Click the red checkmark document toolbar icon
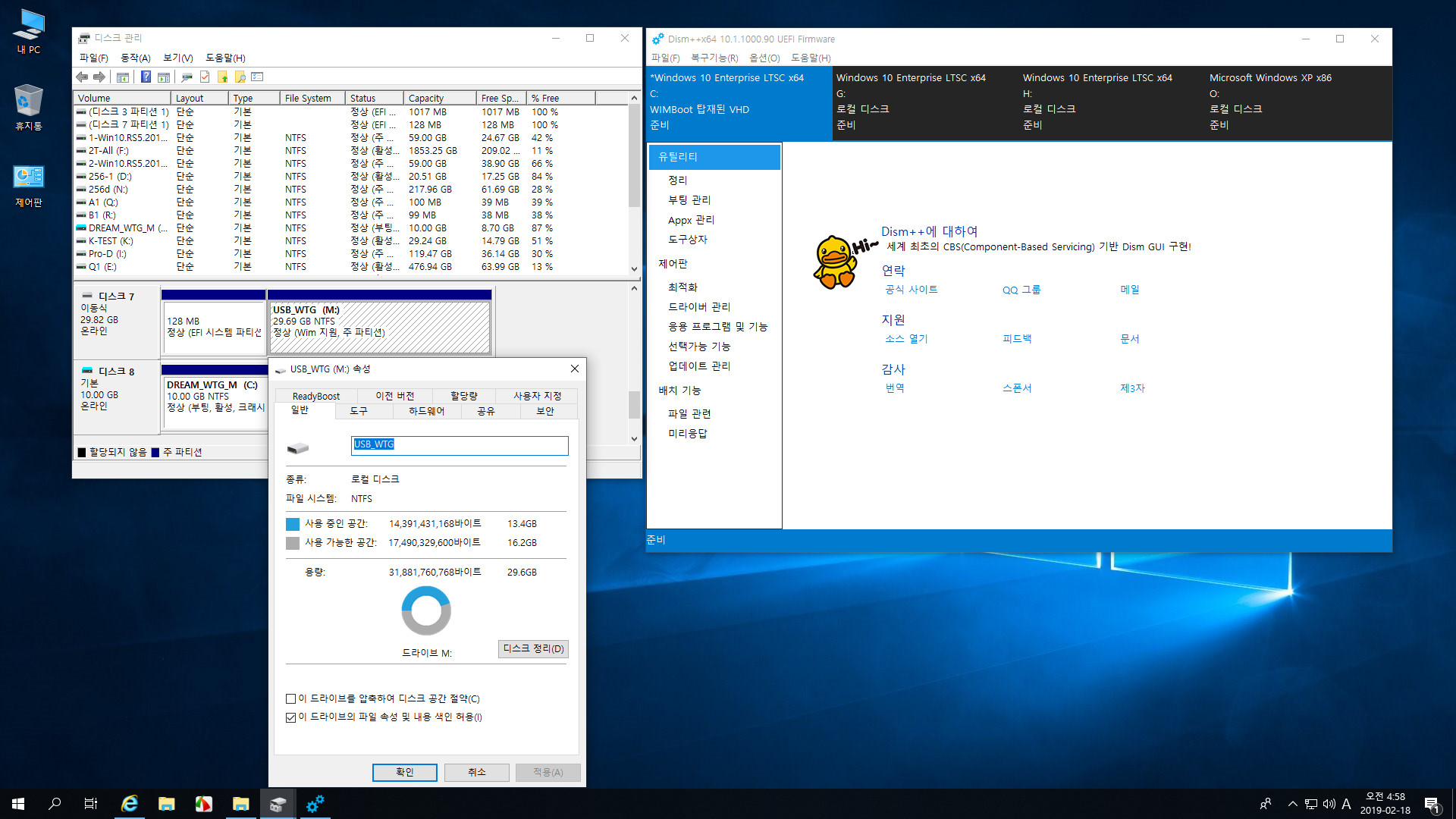The image size is (1456, 819). pos(205,77)
